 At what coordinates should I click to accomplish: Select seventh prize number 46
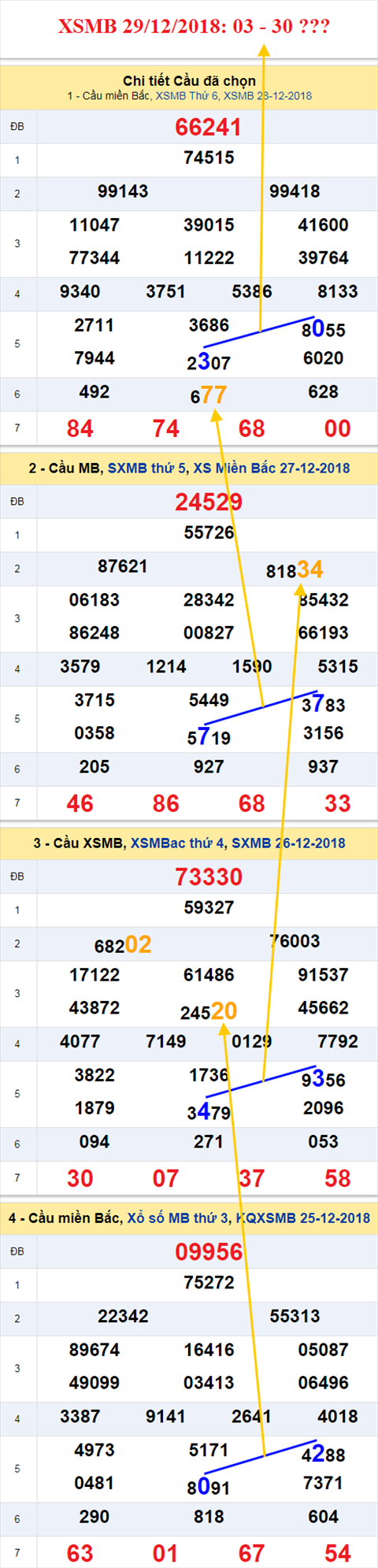(x=80, y=803)
